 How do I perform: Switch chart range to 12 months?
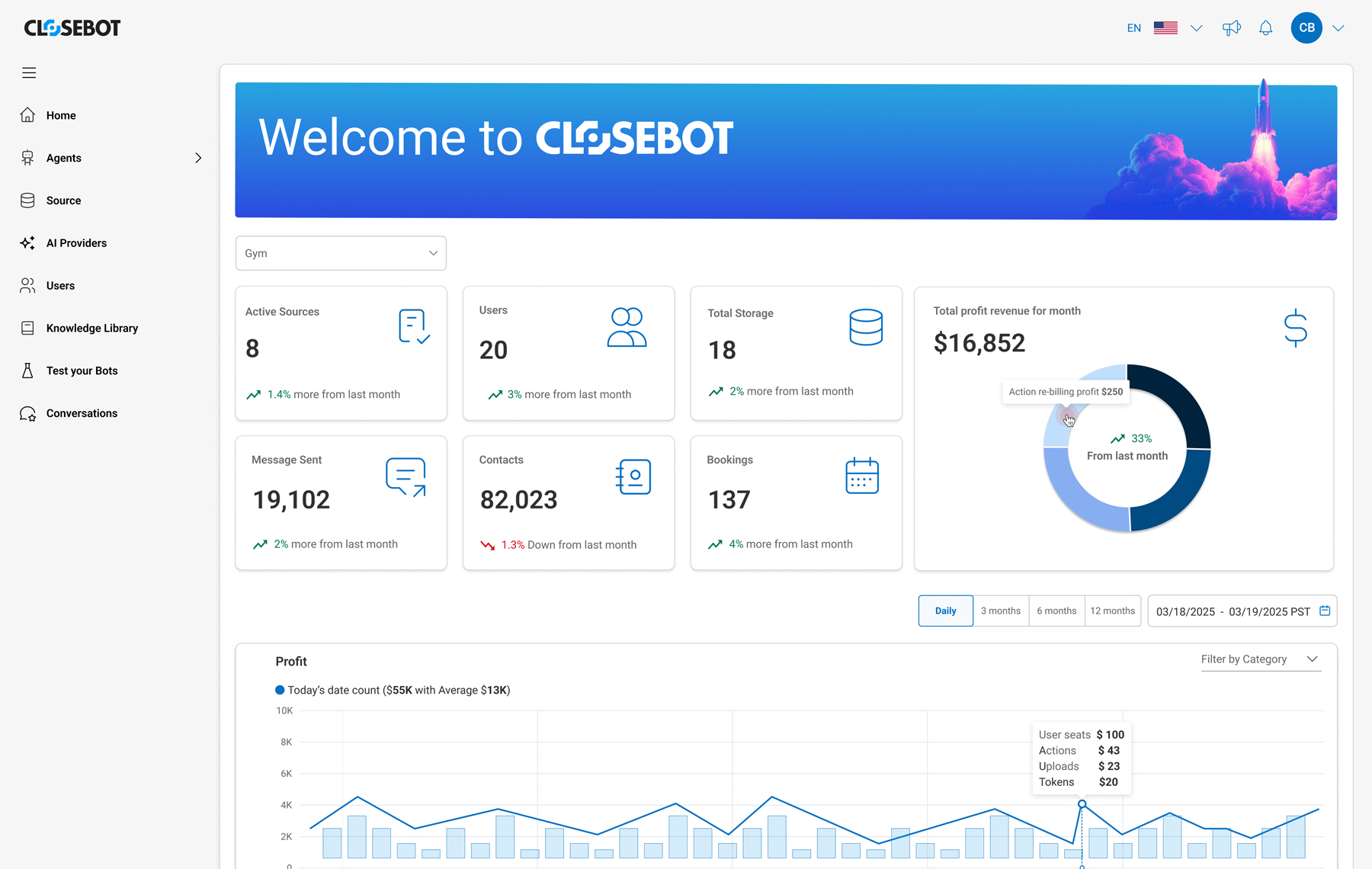[x=1112, y=611]
